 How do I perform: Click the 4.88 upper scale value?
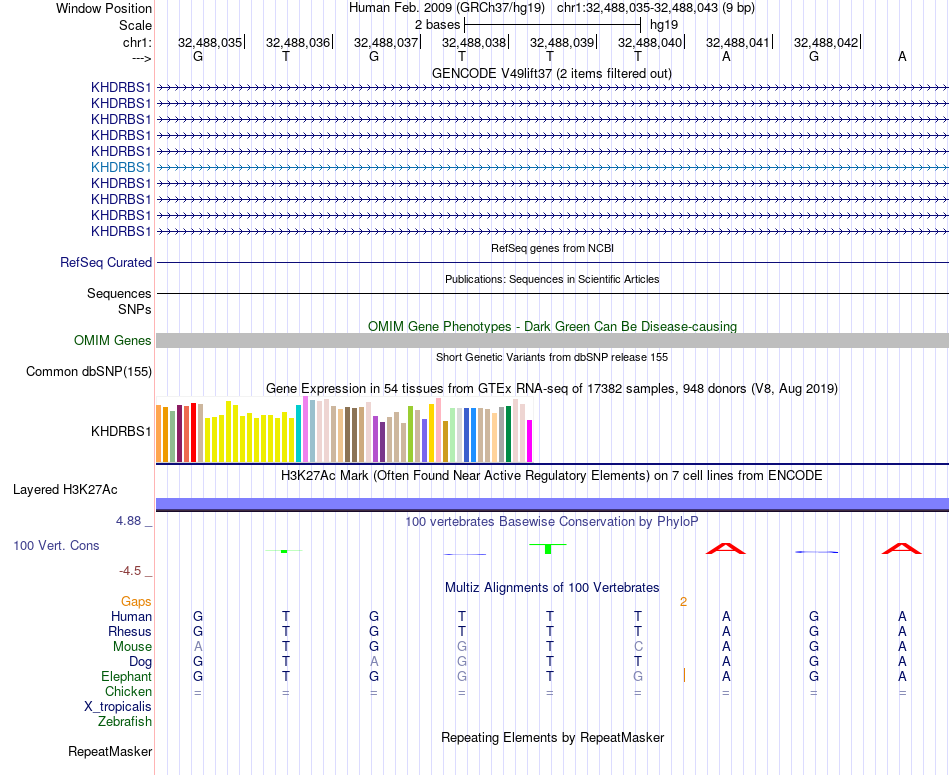[x=128, y=521]
